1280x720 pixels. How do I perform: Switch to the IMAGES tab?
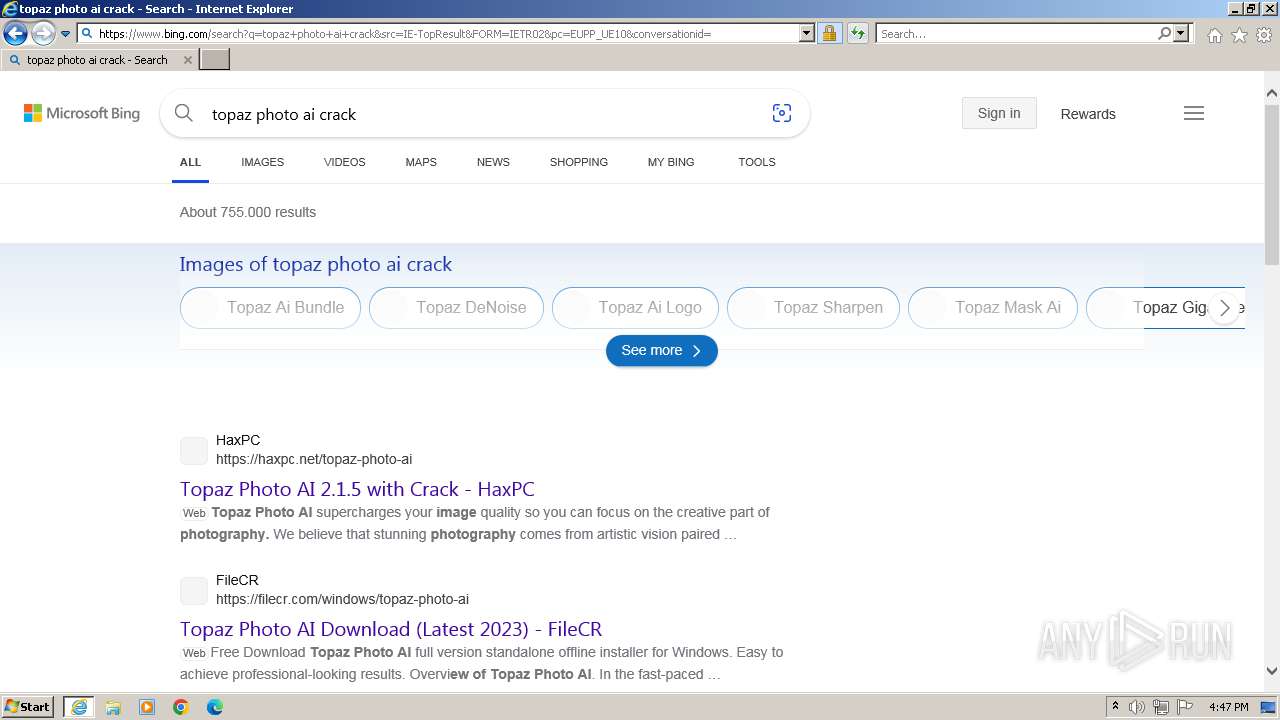coord(262,162)
